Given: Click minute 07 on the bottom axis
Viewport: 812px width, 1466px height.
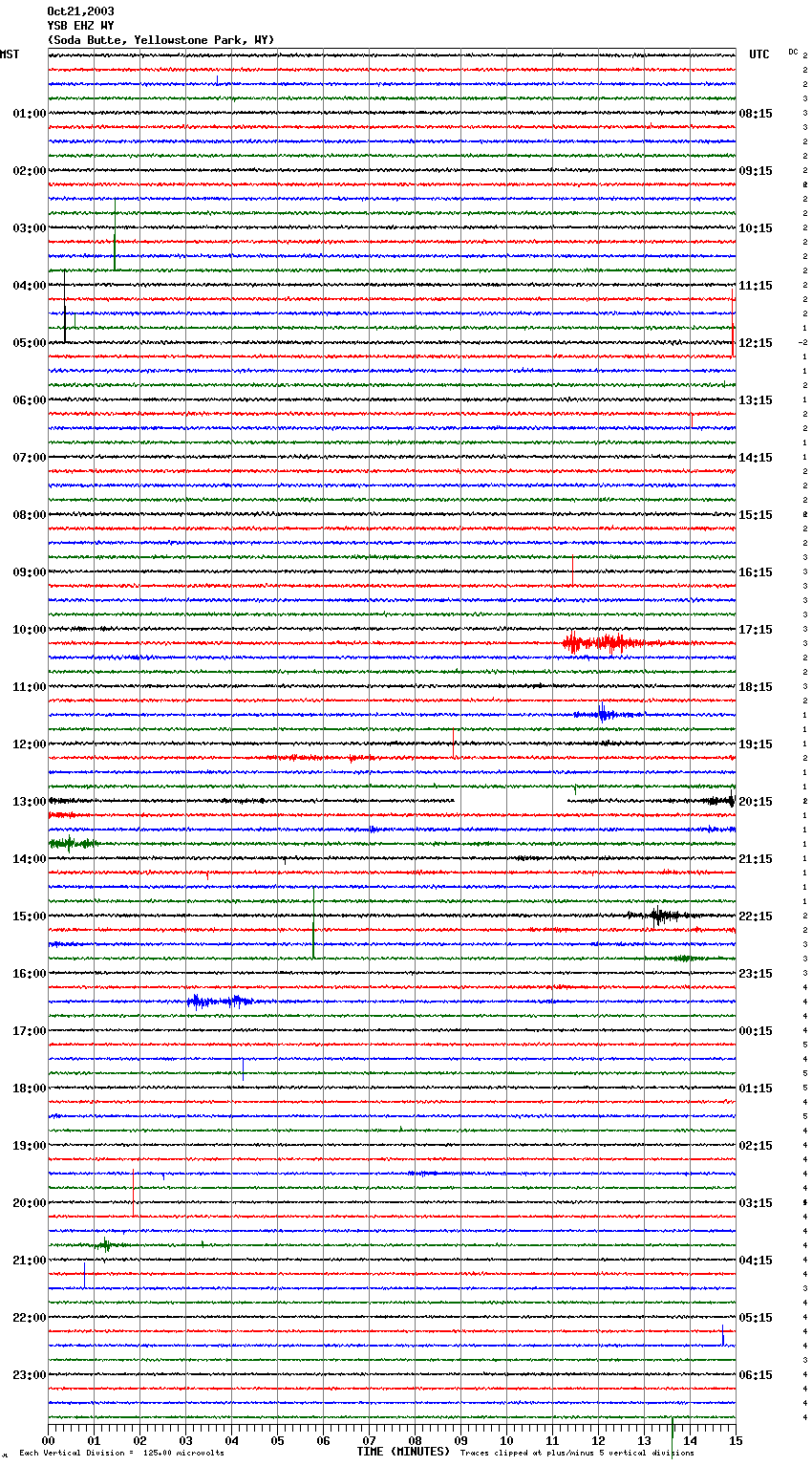Looking at the screenshot, I should [370, 1440].
